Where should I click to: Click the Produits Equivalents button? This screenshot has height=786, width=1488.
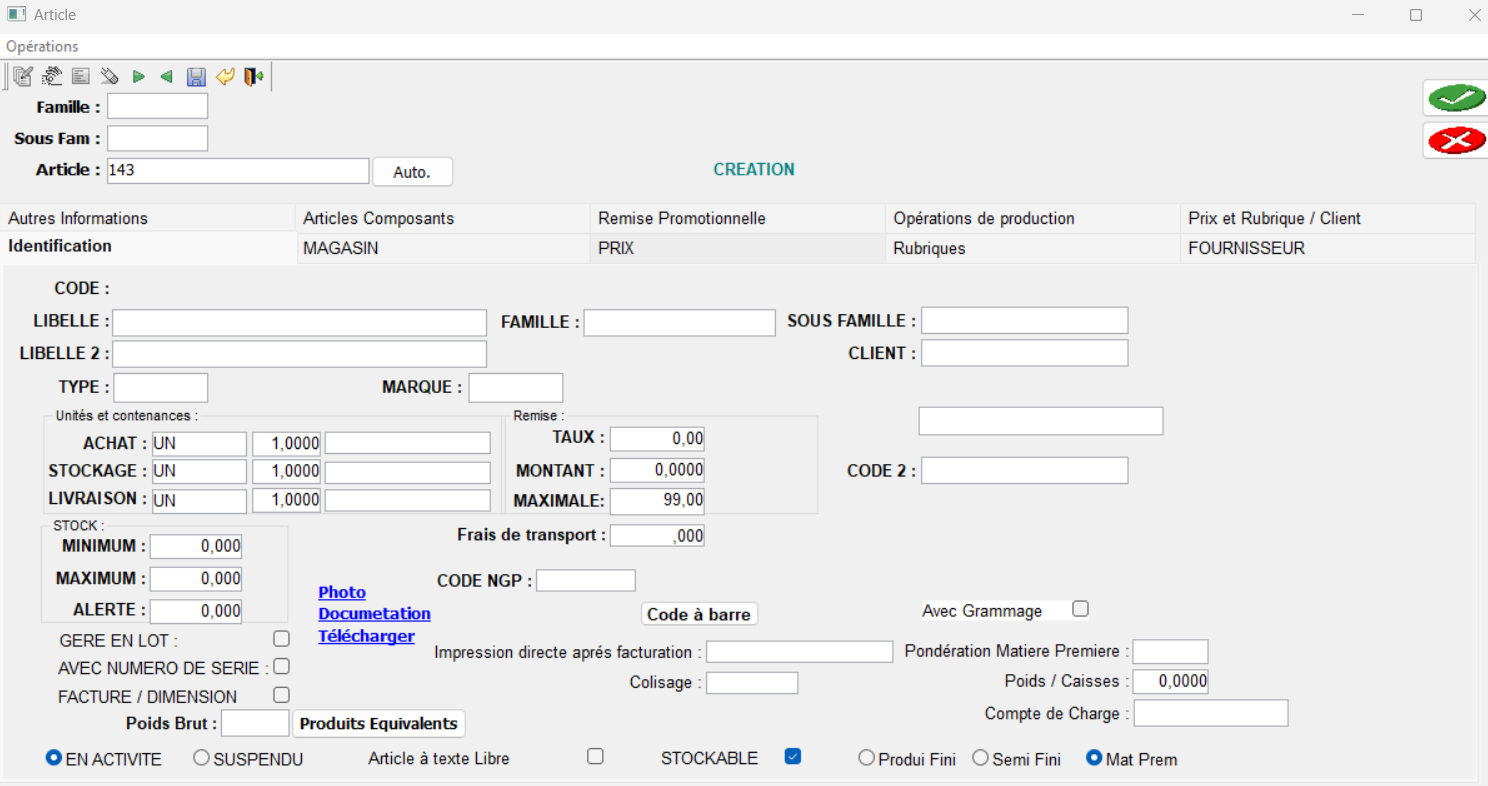[x=379, y=723]
